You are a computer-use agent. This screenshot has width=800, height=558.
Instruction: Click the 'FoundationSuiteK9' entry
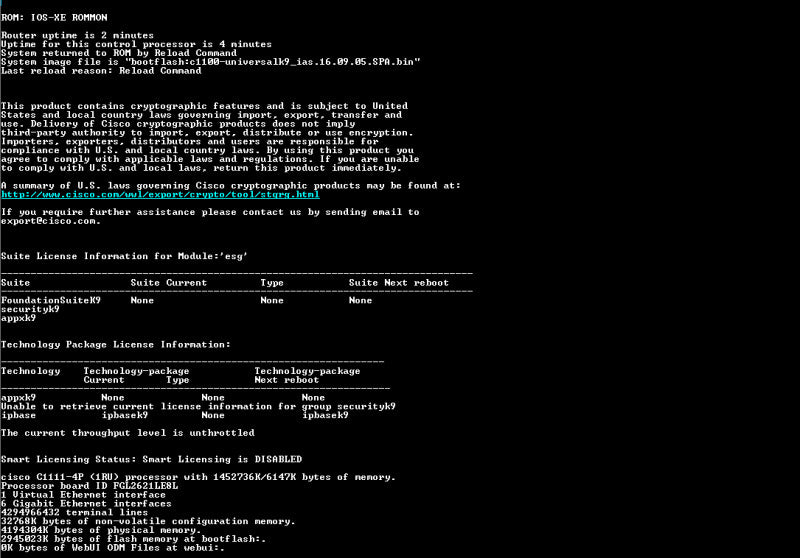51,300
